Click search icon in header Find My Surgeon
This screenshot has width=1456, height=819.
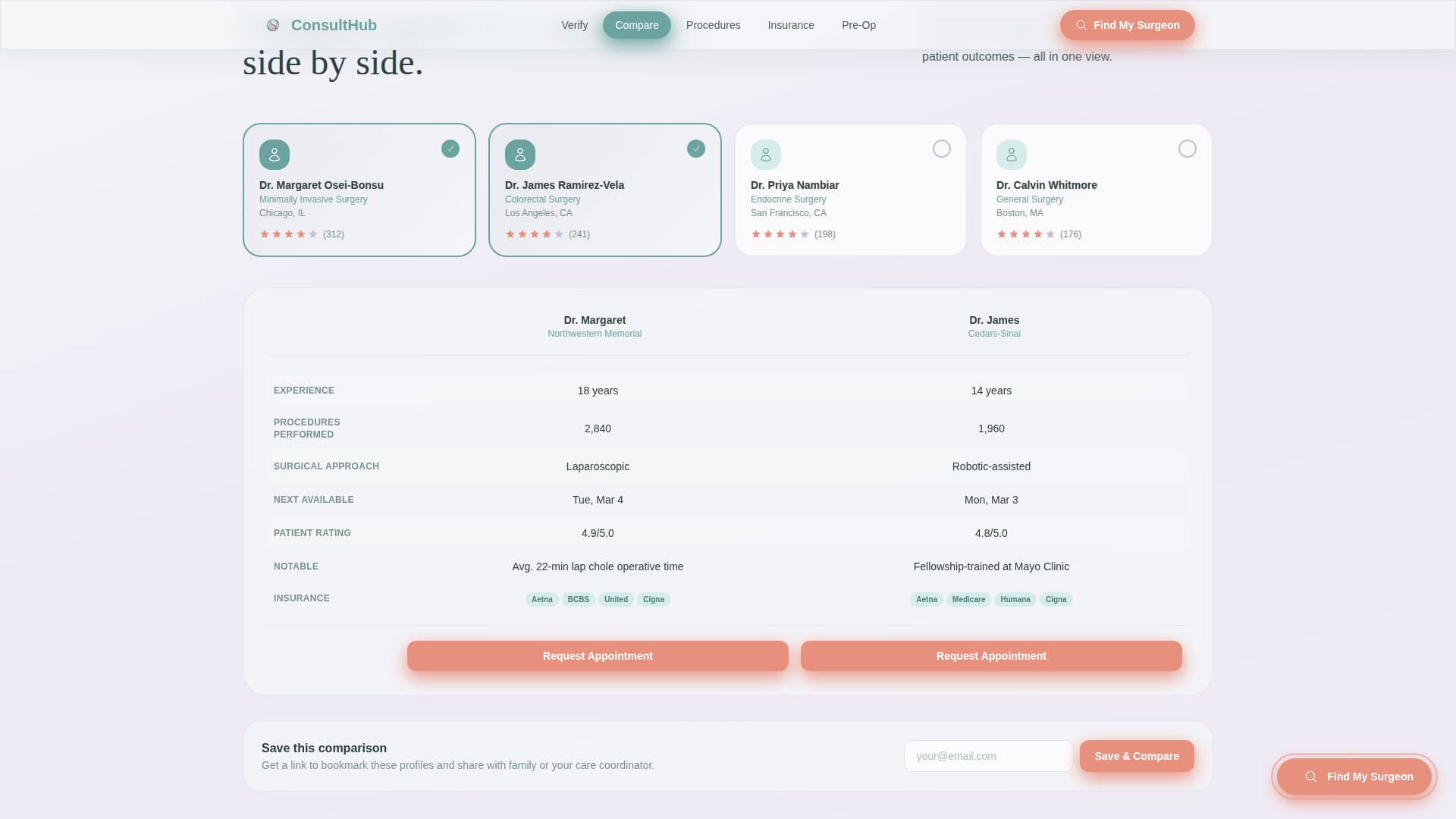coord(1081,25)
